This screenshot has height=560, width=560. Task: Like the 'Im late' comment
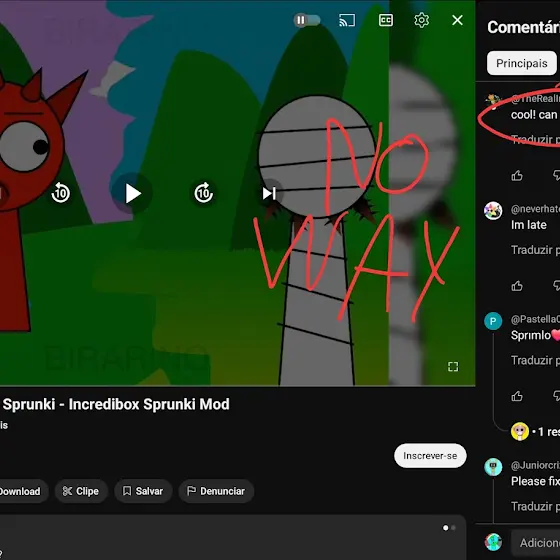[x=517, y=286]
